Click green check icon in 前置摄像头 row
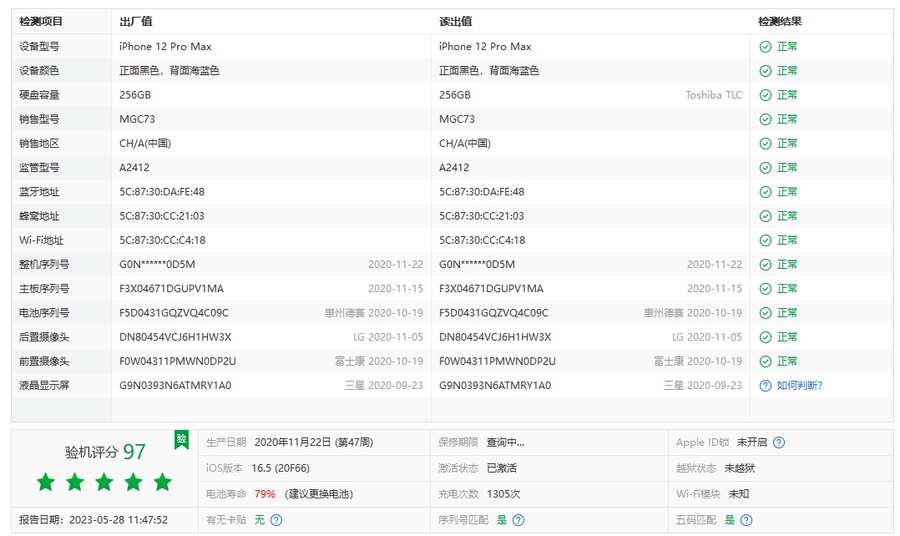Screen dimensions: 900x536 (765, 361)
